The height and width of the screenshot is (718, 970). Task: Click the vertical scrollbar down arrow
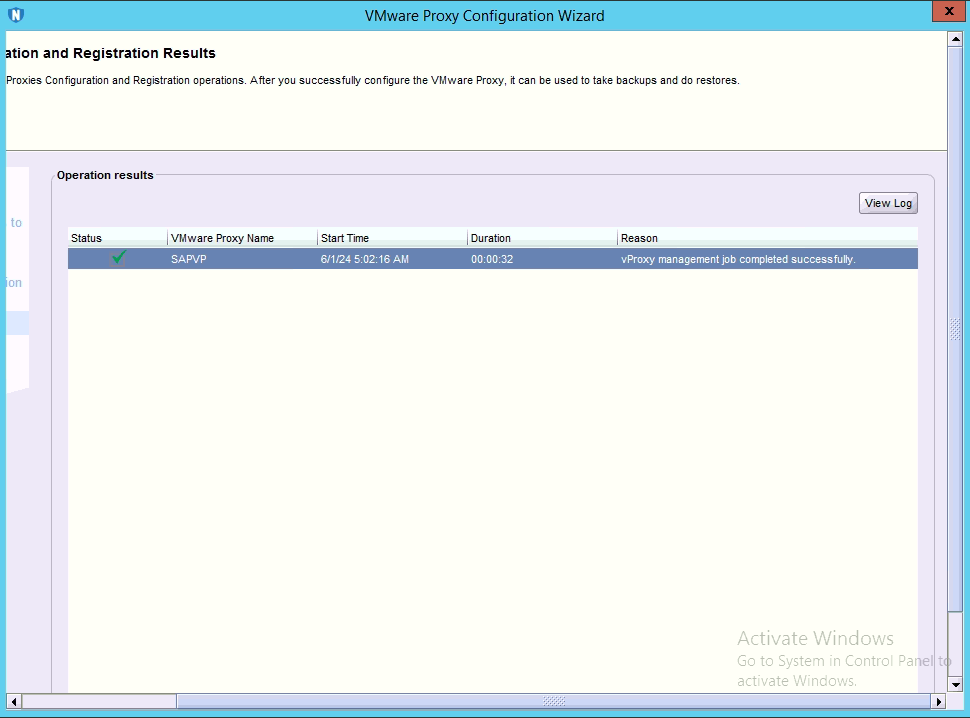955,684
